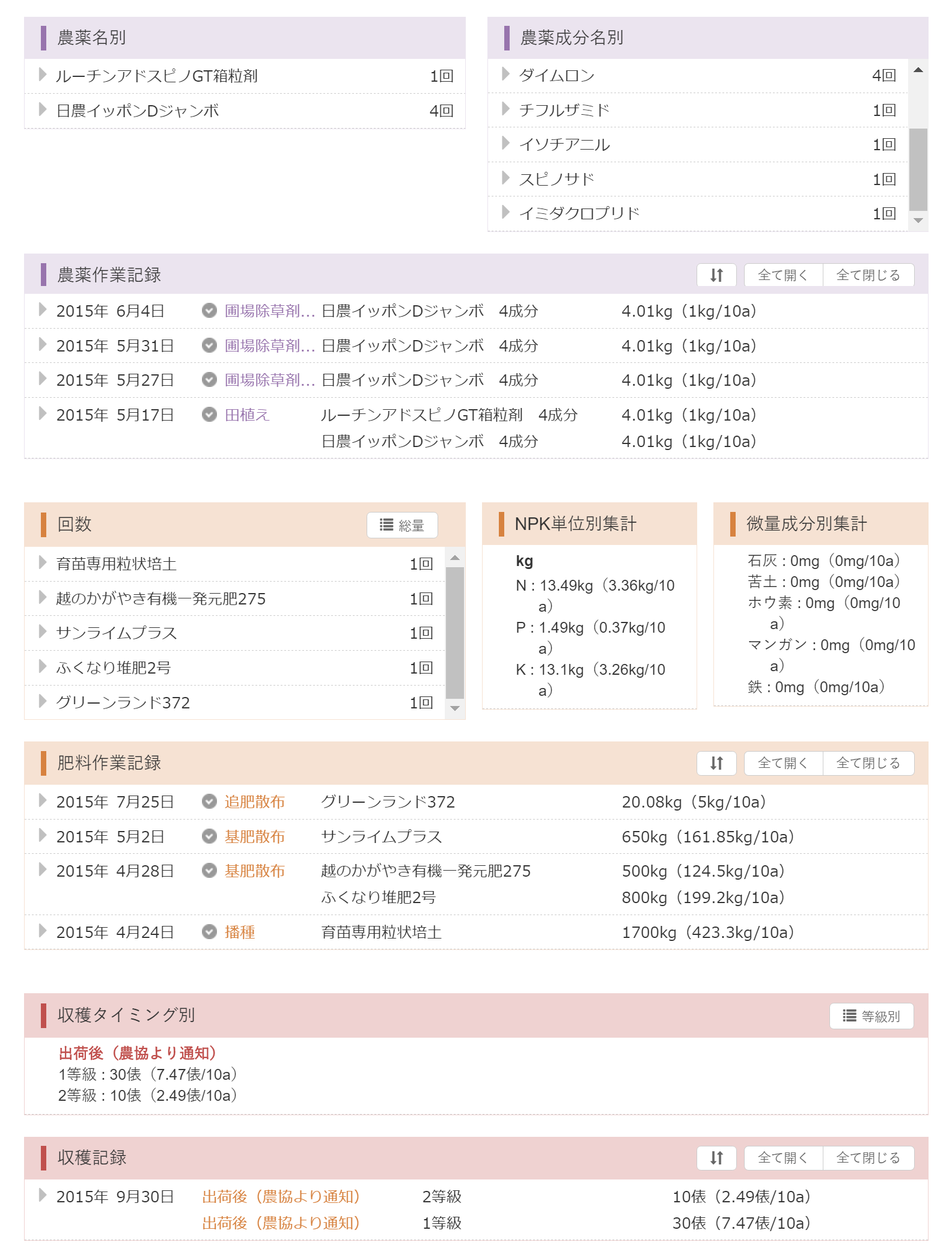
Task: Expand the ダイムロン ingredient row
Action: pyautogui.click(x=505, y=75)
